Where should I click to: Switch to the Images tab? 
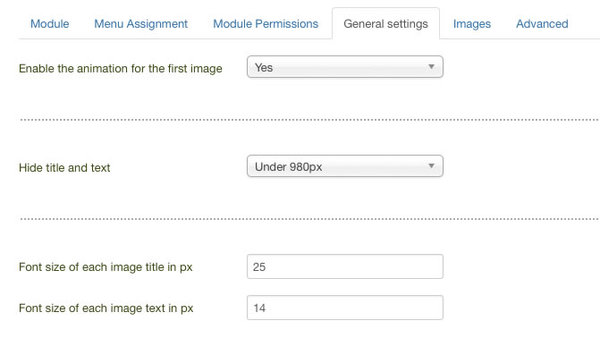tap(472, 24)
